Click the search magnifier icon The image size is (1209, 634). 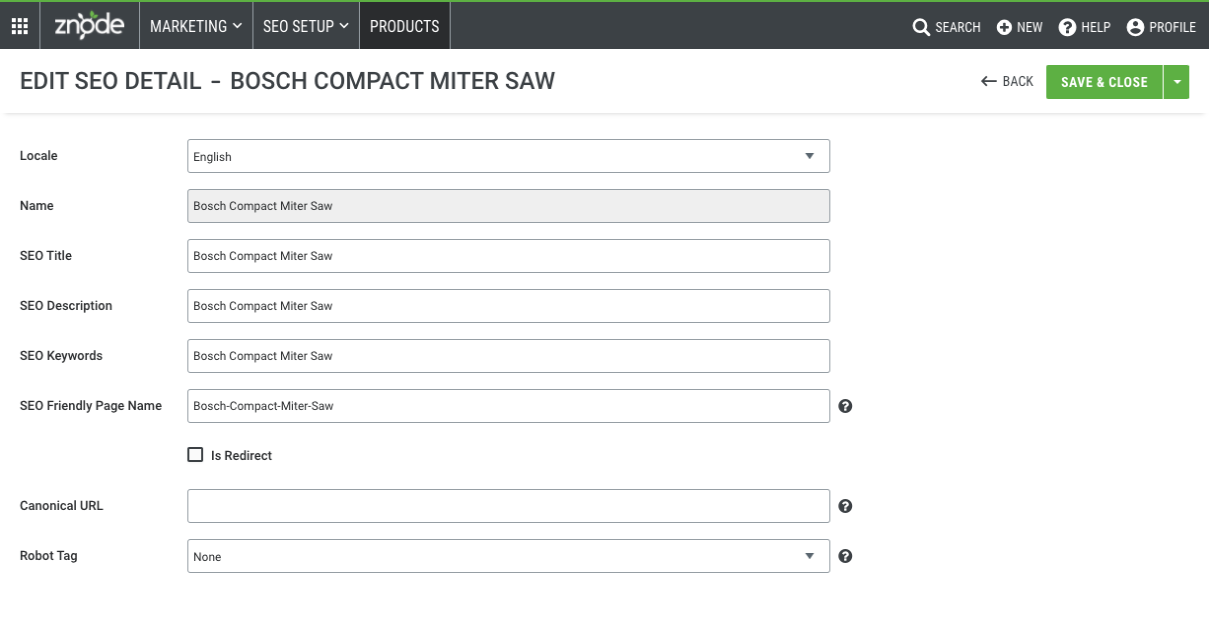tap(921, 27)
